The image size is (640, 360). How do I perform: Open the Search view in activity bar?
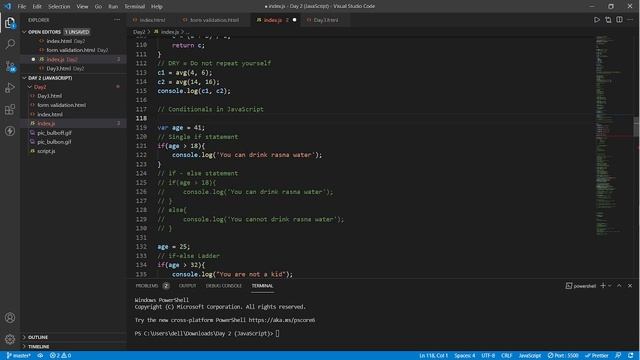(10, 44)
